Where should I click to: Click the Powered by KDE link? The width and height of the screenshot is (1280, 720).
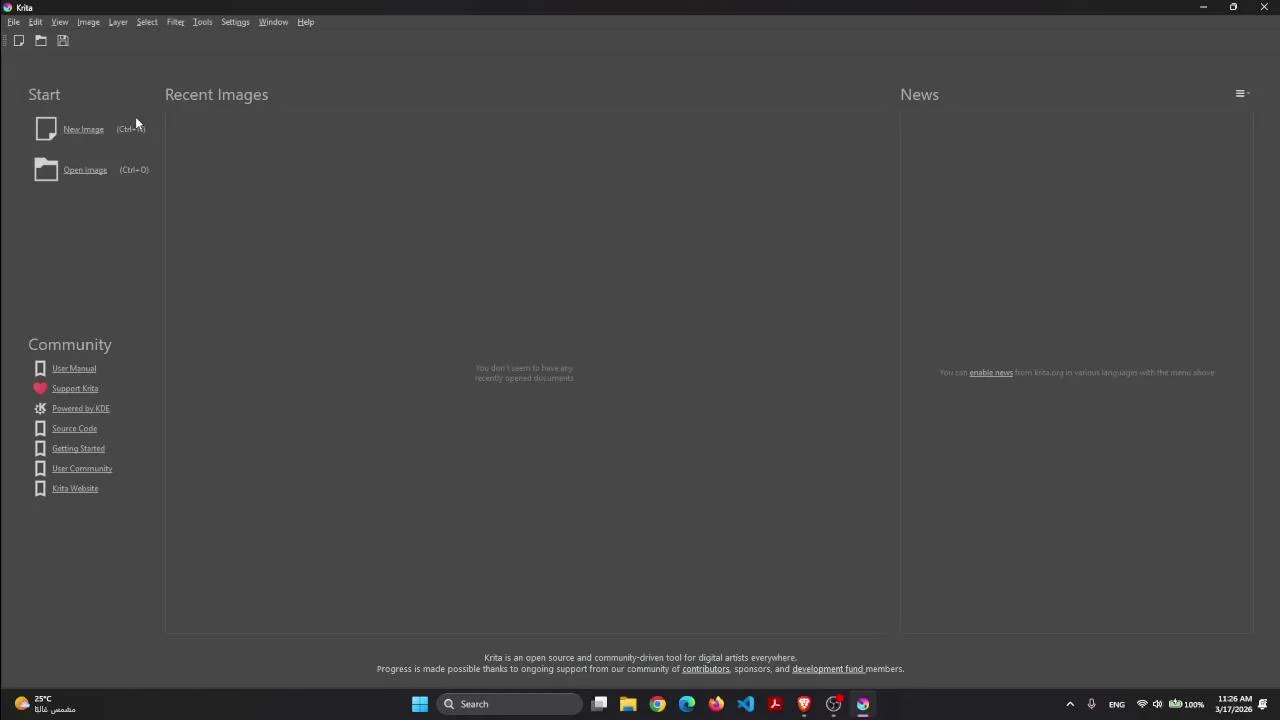pyautogui.click(x=81, y=409)
